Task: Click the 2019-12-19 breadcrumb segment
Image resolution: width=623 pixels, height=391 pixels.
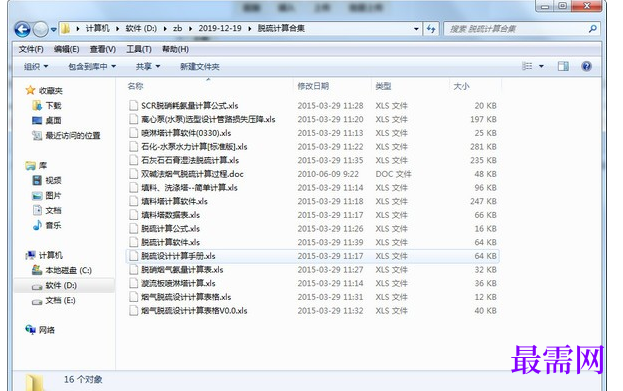Action: click(x=220, y=29)
